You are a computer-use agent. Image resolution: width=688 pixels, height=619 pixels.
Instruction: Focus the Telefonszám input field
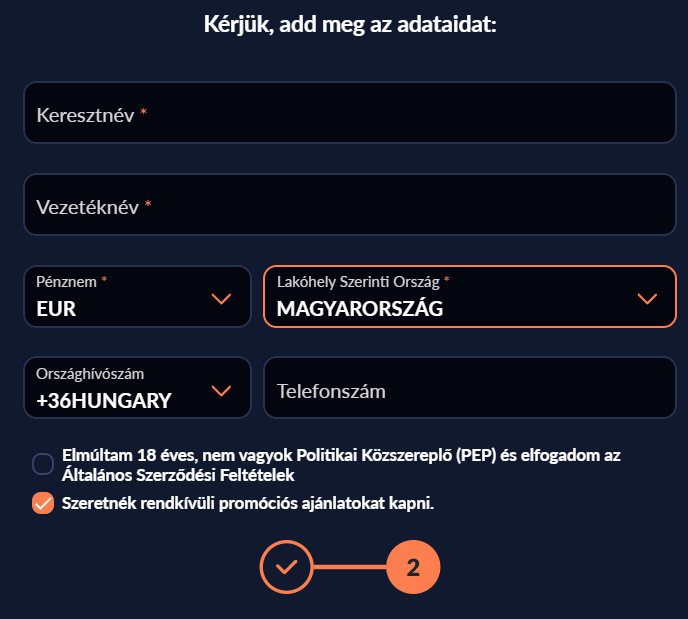tap(470, 388)
